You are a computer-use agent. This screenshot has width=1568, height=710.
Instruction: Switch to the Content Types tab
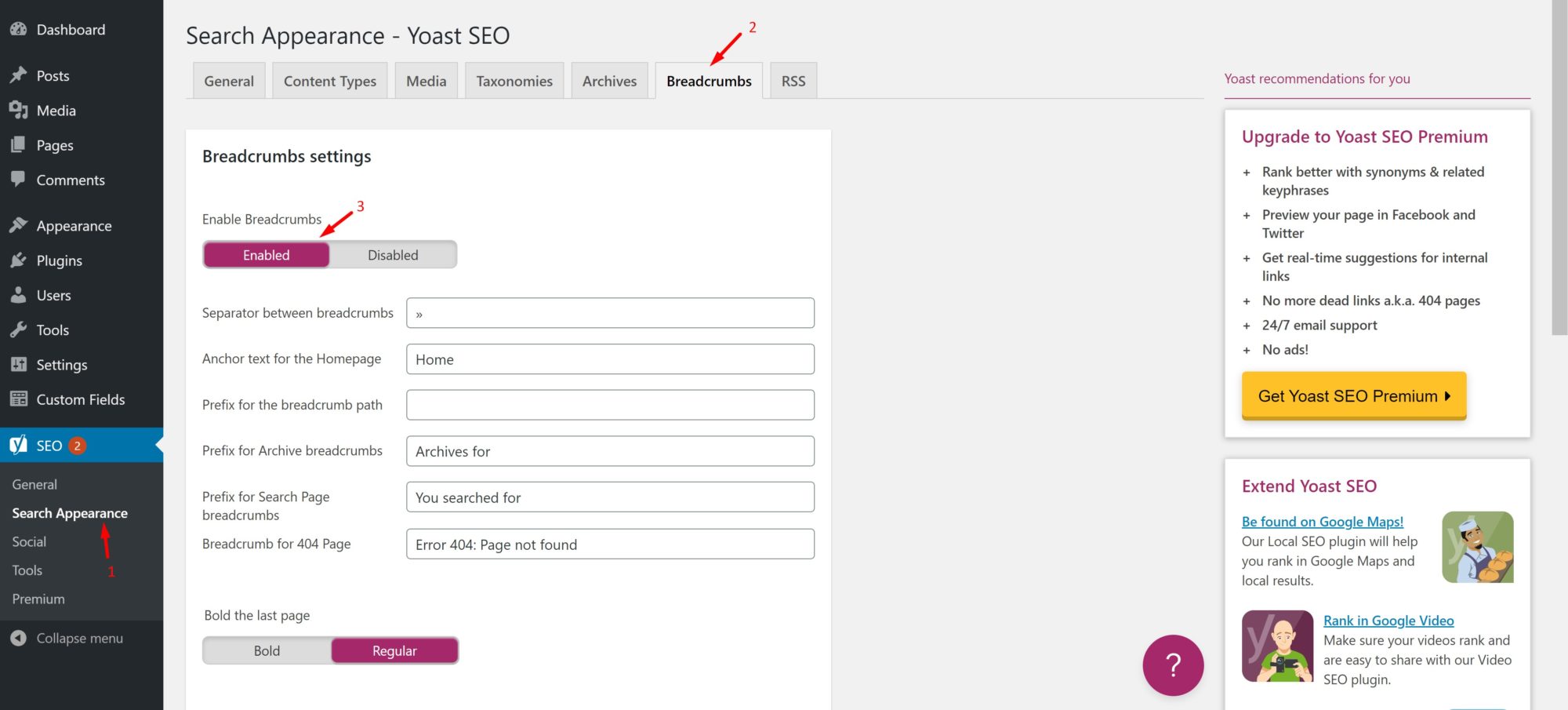point(330,81)
